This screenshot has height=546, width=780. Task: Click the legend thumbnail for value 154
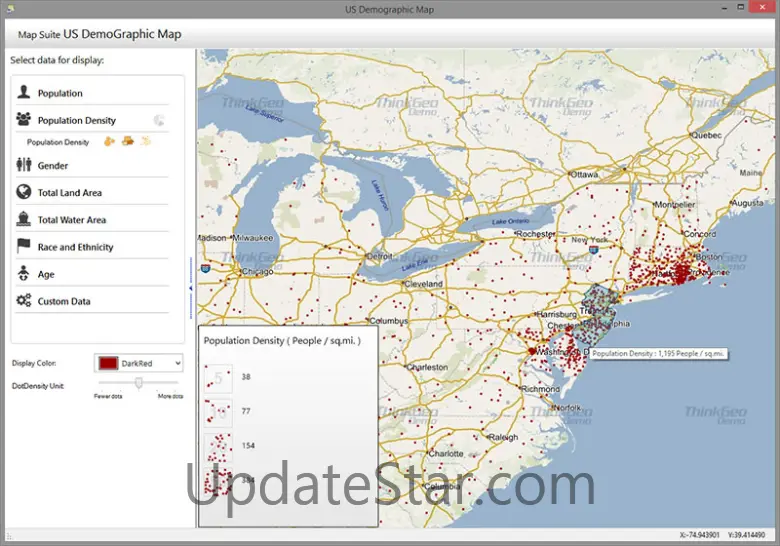point(218,445)
